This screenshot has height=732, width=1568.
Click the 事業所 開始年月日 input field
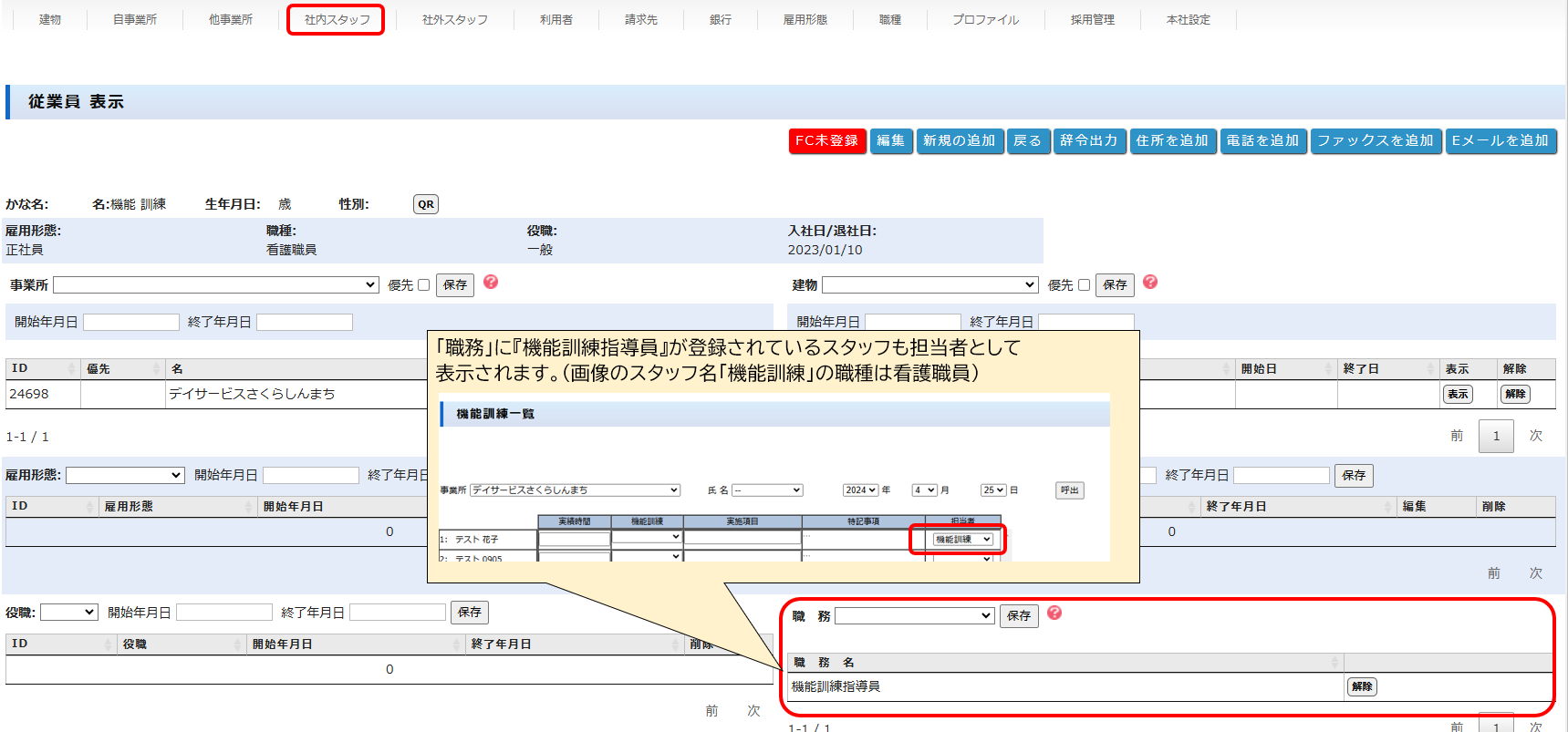(x=131, y=323)
